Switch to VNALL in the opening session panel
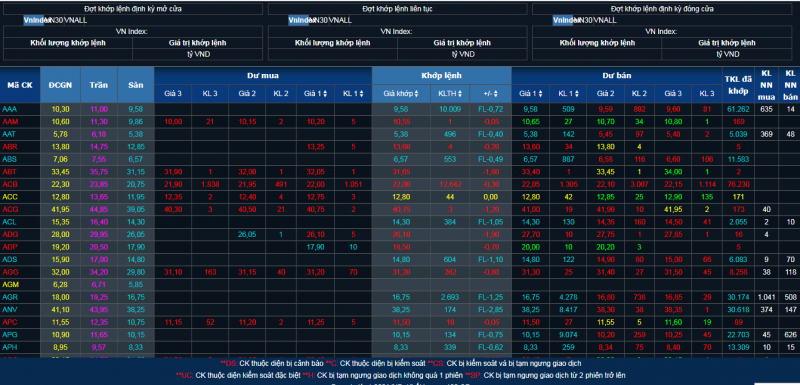The height and width of the screenshot is (385, 800). (x=76, y=20)
